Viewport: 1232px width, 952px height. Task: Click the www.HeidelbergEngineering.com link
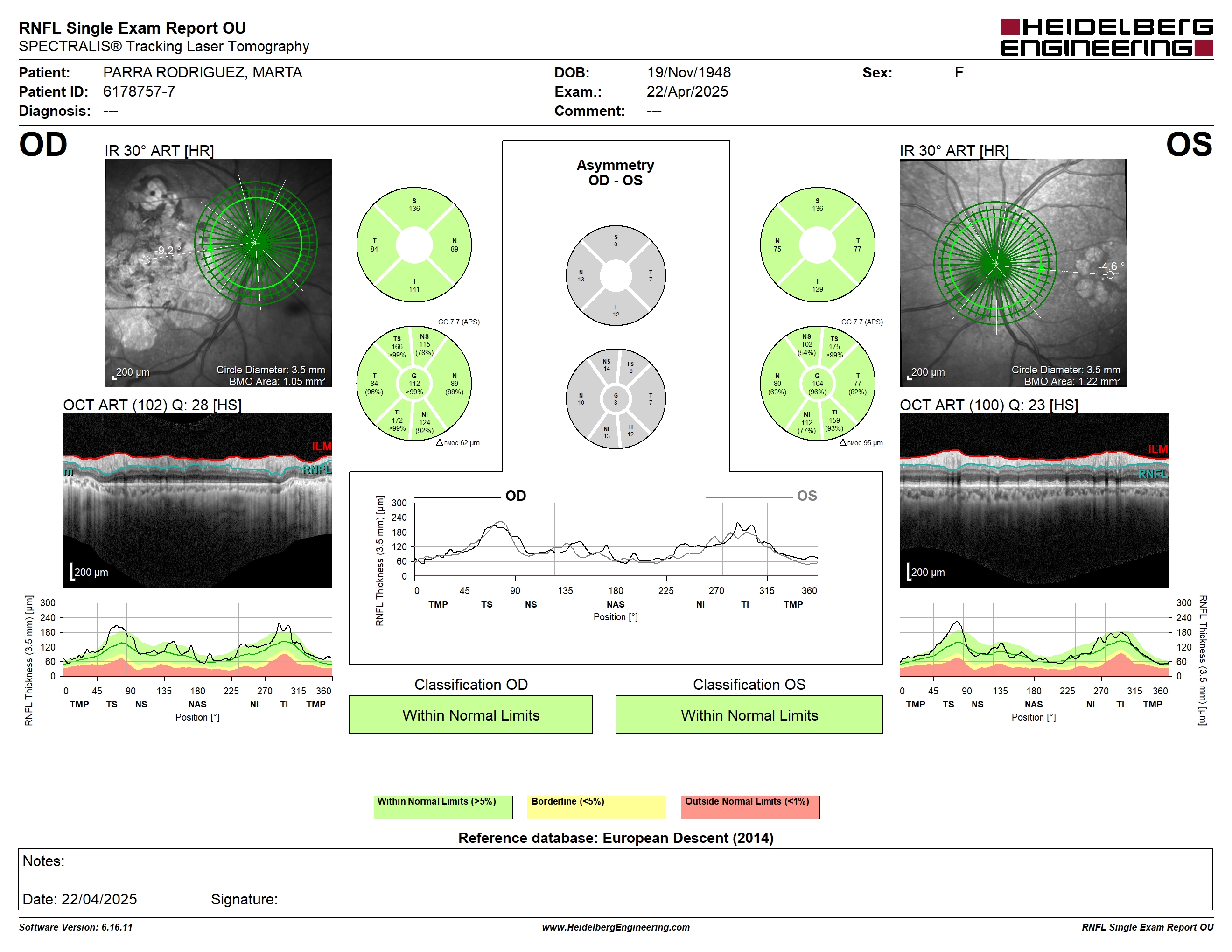pos(616,927)
